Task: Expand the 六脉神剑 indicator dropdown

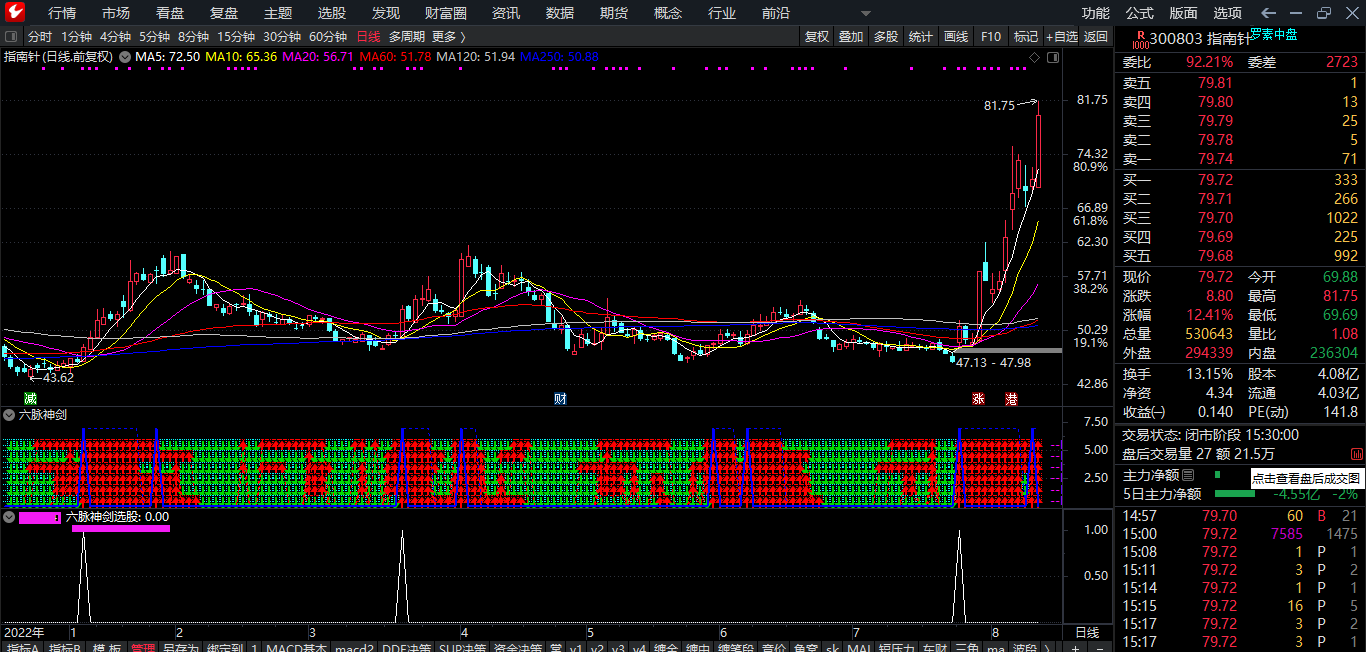Action: [x=9, y=414]
